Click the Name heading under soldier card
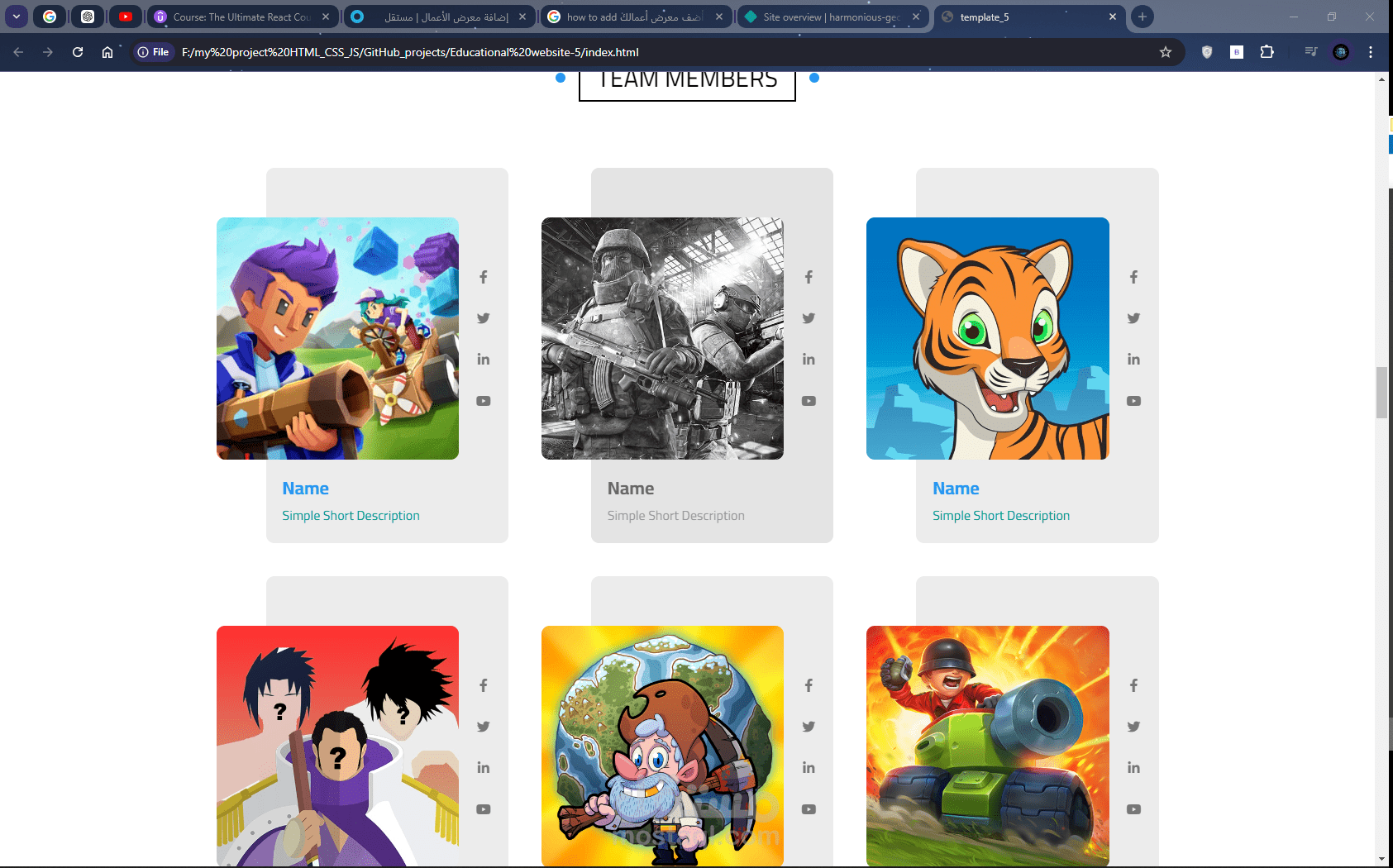Image resolution: width=1393 pixels, height=868 pixels. pyautogui.click(x=631, y=489)
